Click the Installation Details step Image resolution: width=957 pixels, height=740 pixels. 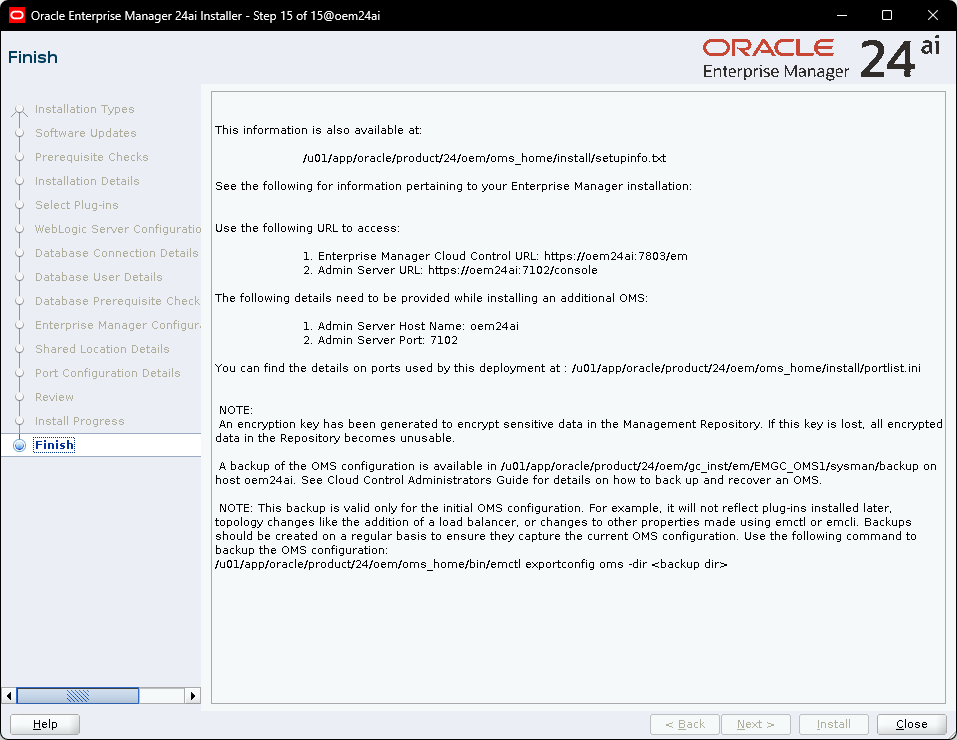(x=87, y=181)
